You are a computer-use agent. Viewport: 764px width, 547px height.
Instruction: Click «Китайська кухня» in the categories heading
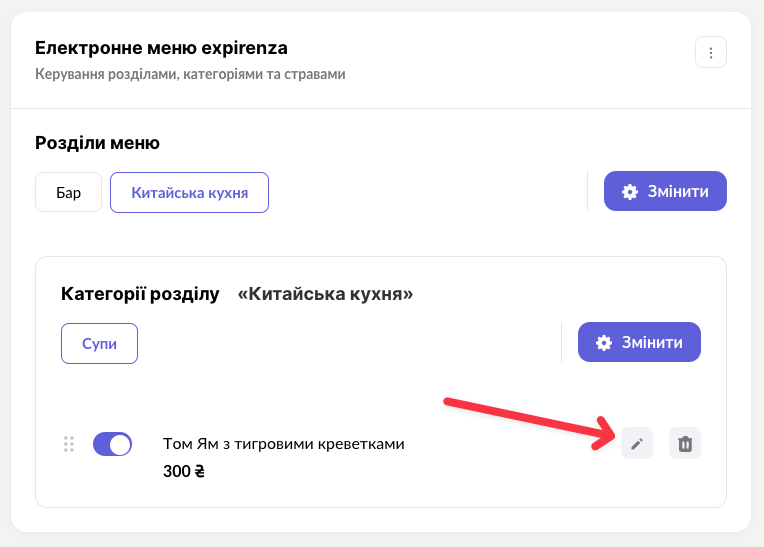(325, 294)
